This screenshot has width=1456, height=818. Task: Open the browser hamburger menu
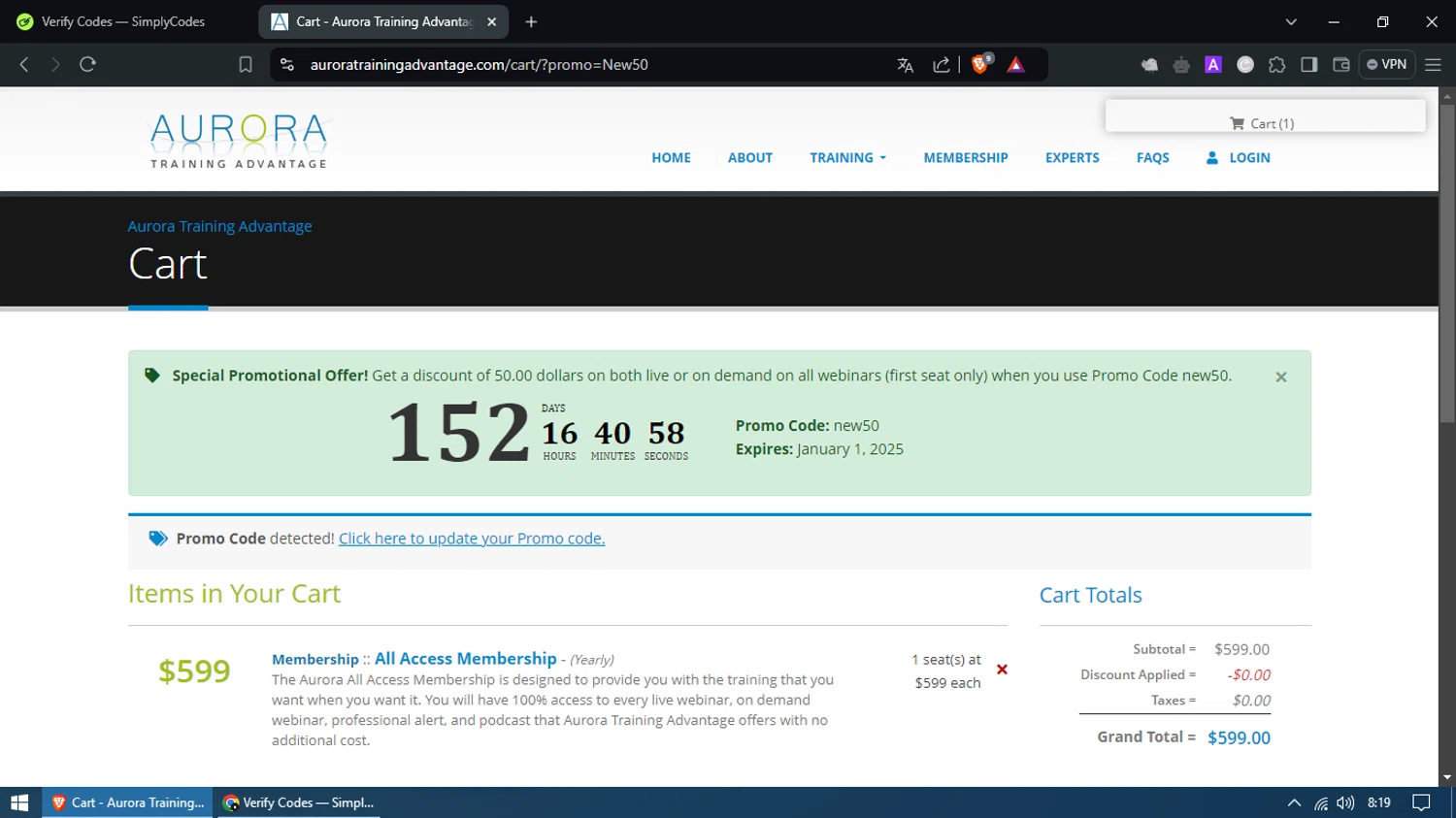(x=1433, y=65)
